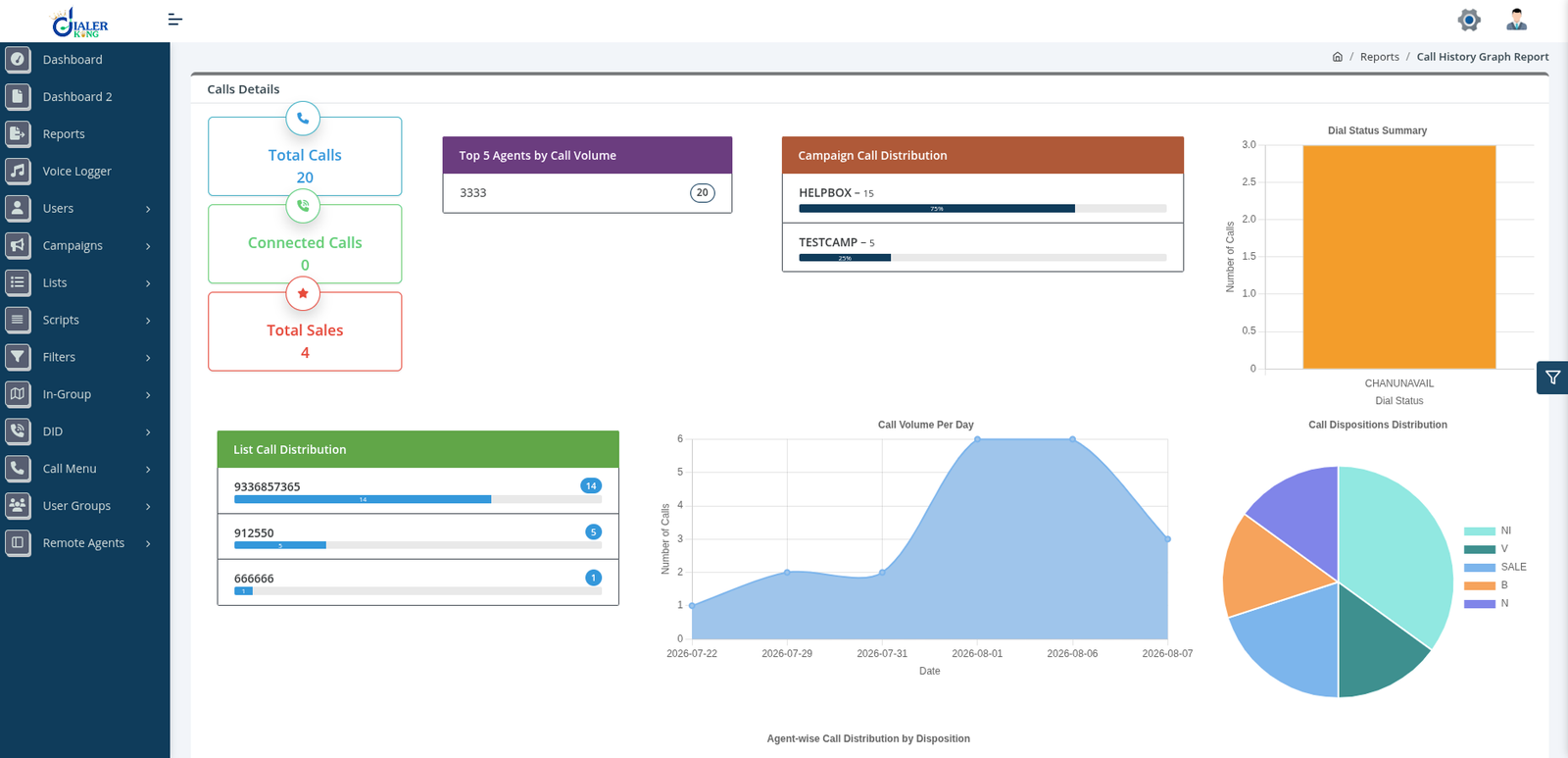Viewport: 1568px width, 758px height.
Task: Click the Filters funnel icon in sidebar
Action: [18, 358]
